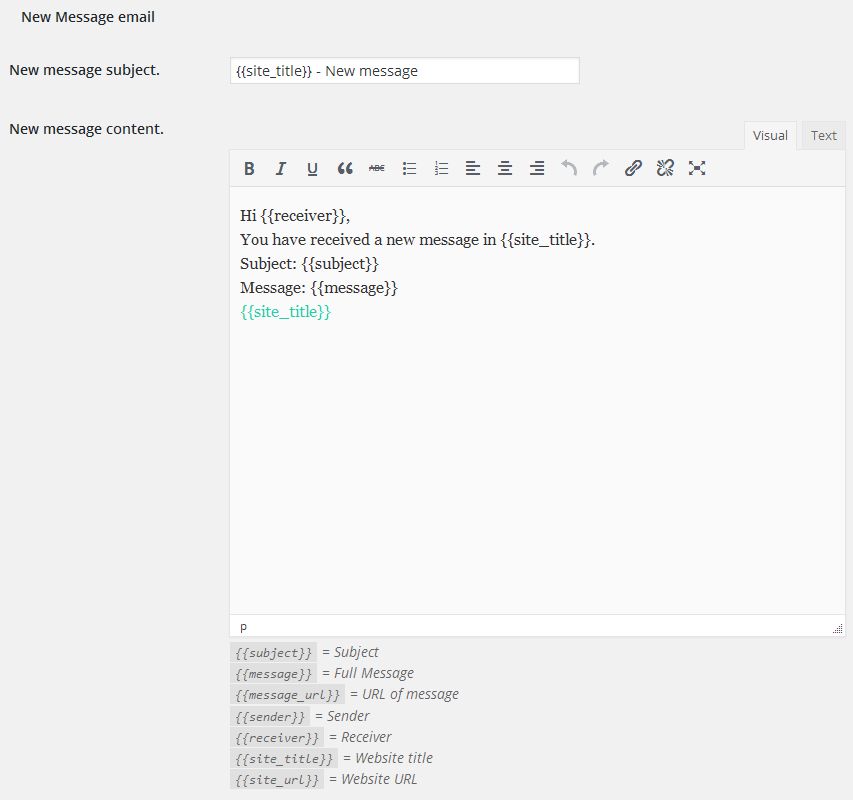Undo the last edit
This screenshot has width=853, height=800.
point(569,169)
